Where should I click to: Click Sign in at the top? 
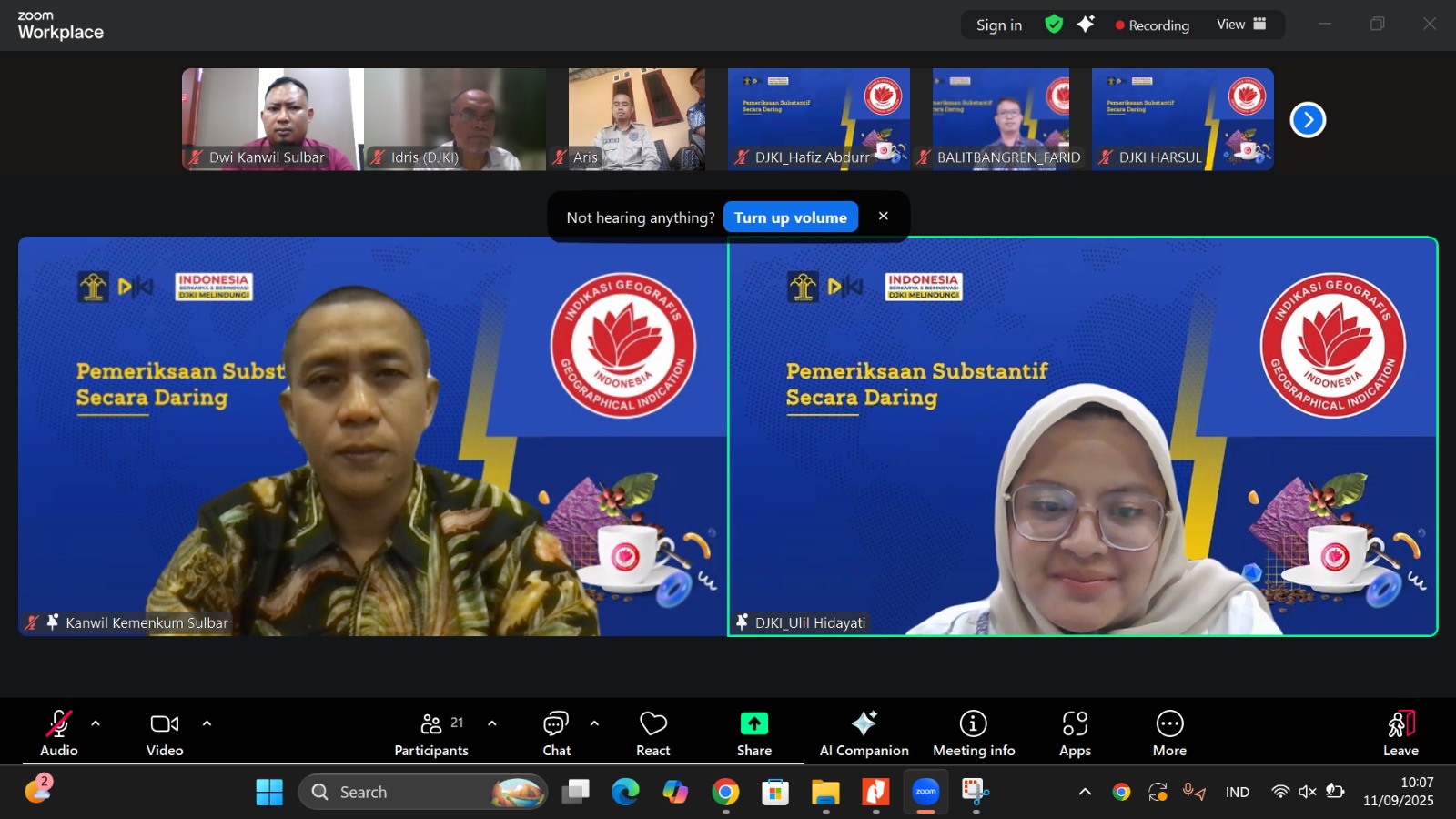pyautogui.click(x=998, y=25)
